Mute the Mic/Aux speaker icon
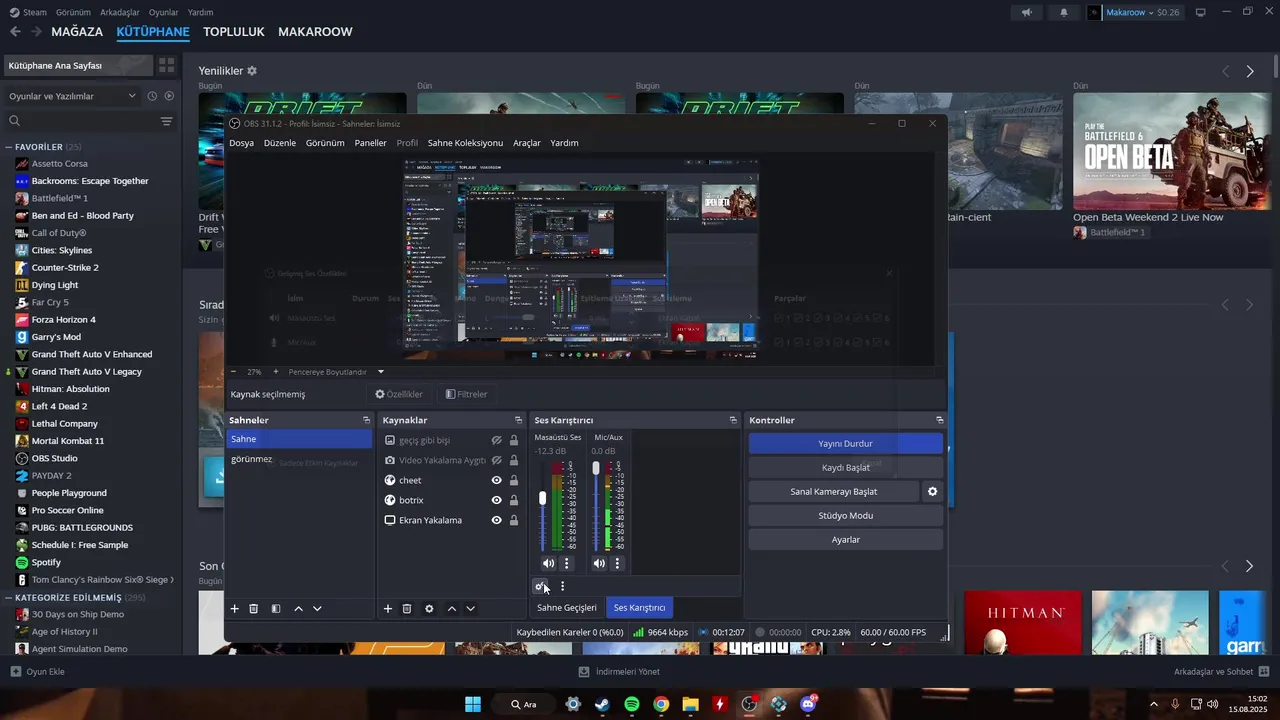1280x720 pixels. (x=599, y=563)
